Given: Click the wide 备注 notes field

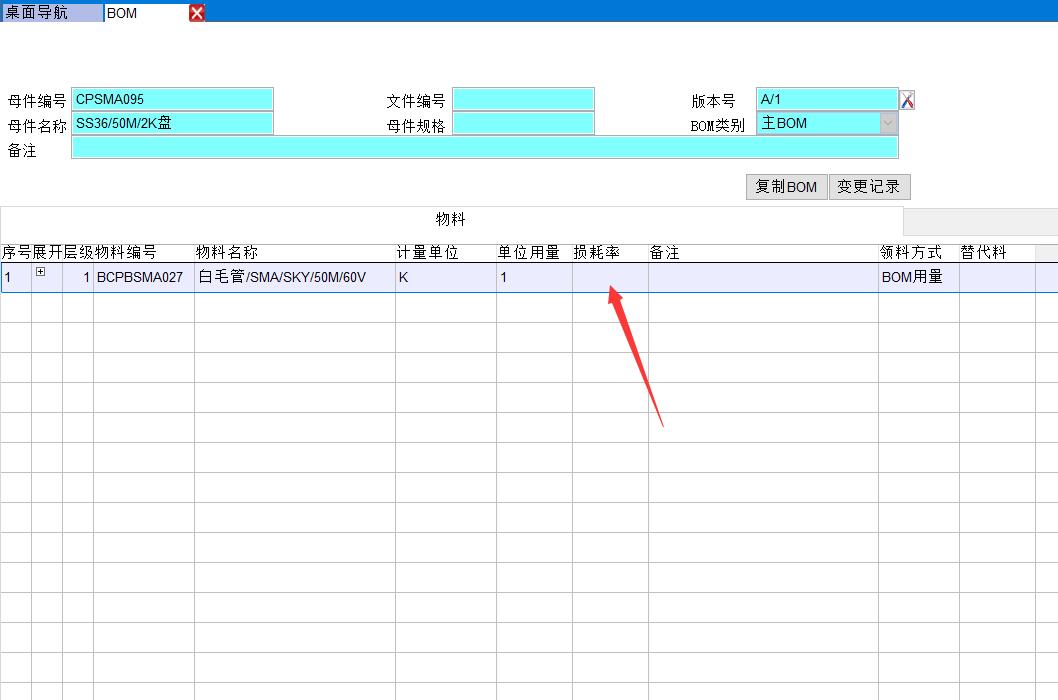Looking at the screenshot, I should [x=484, y=148].
